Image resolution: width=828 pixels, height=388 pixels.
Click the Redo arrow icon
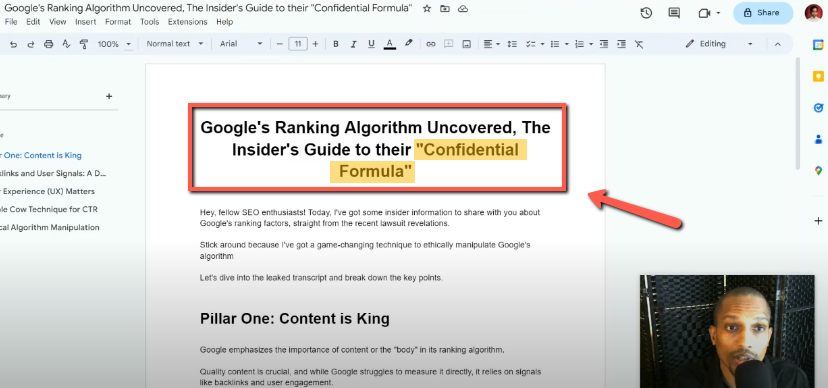coord(31,44)
